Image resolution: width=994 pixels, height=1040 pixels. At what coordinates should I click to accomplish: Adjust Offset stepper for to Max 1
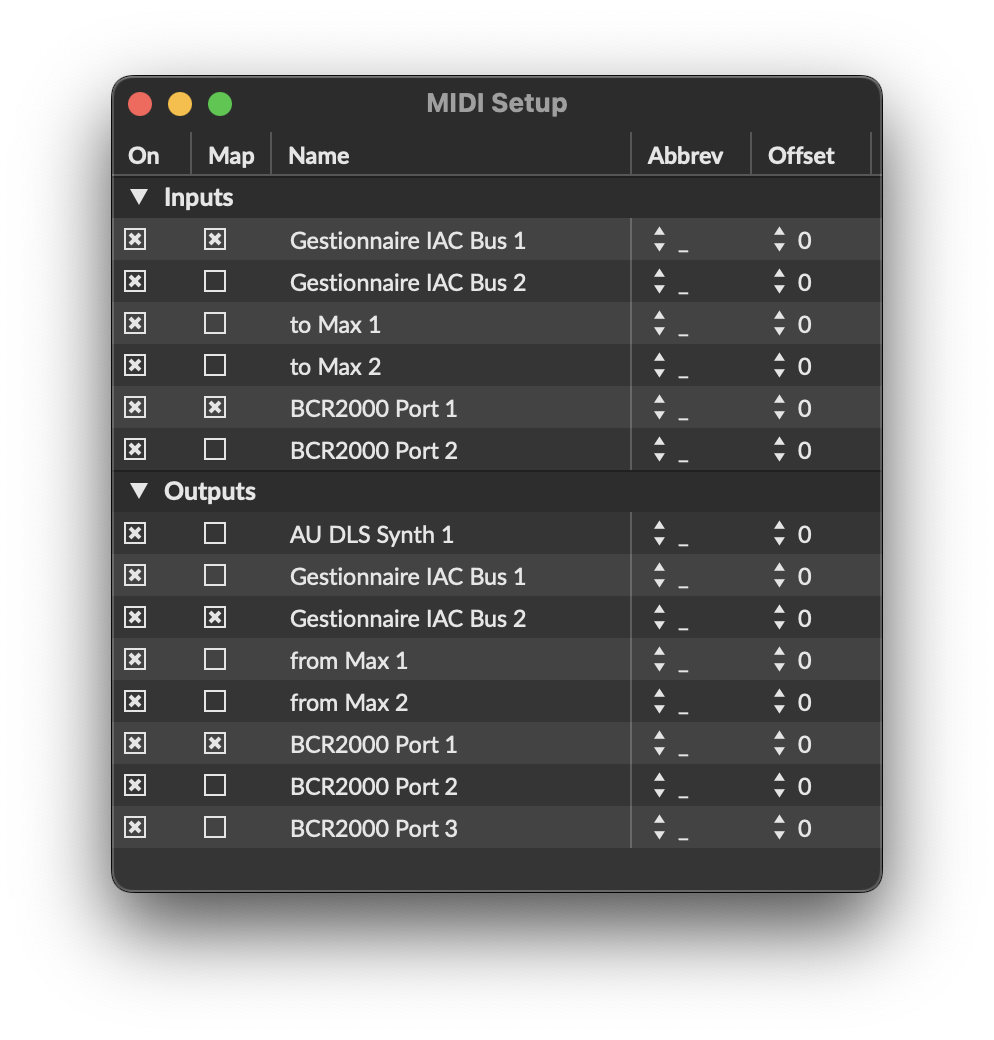pos(779,324)
